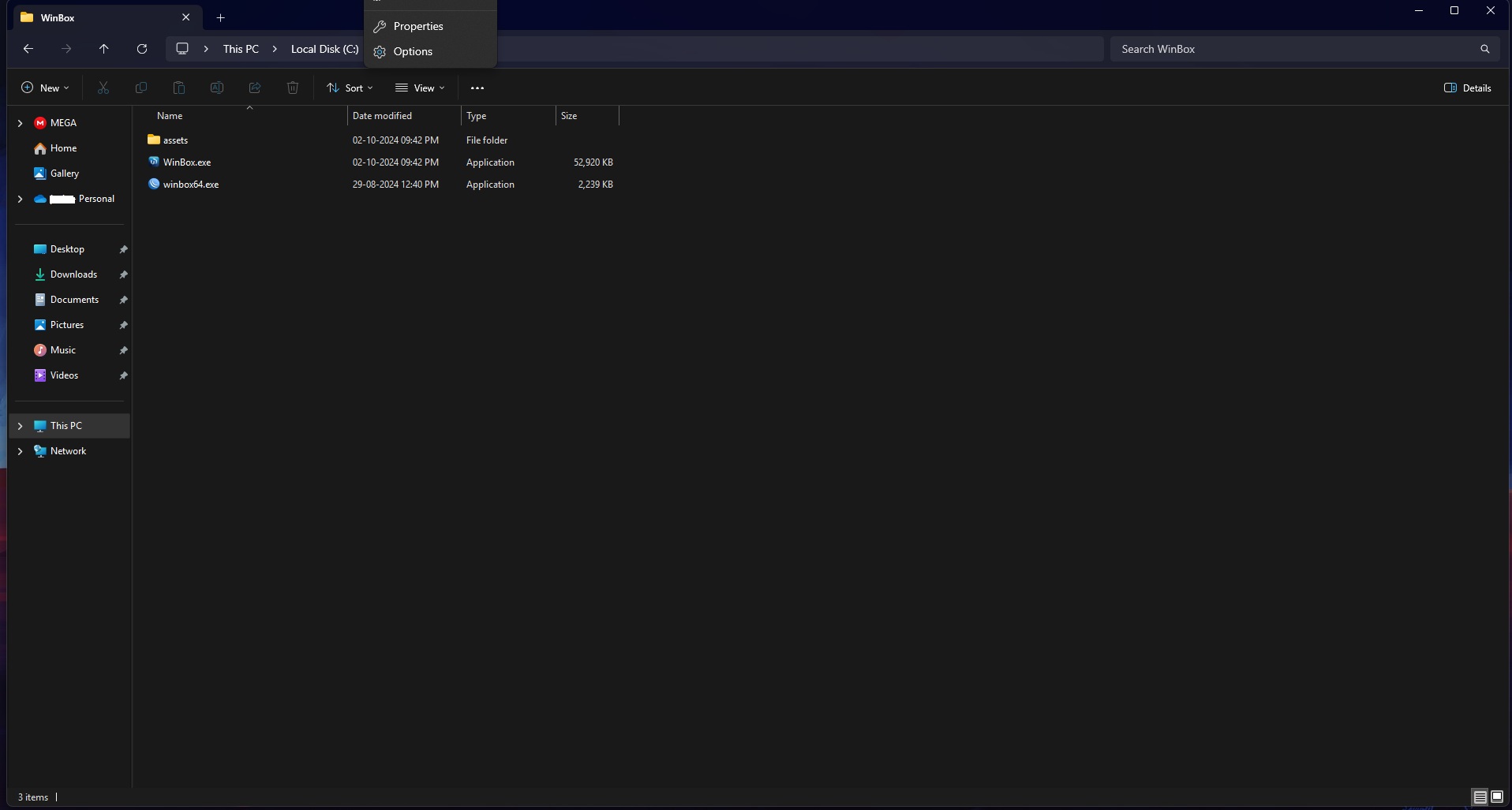Switch to details list view in status bar

pos(1480,797)
